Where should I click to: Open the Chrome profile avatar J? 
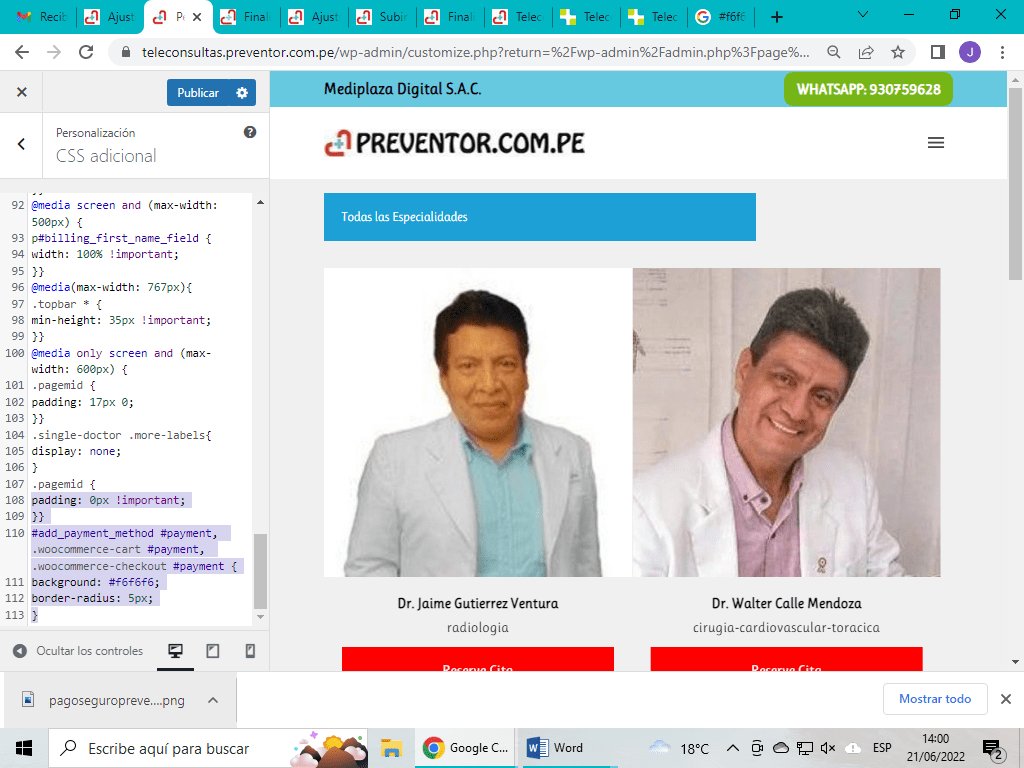(970, 52)
